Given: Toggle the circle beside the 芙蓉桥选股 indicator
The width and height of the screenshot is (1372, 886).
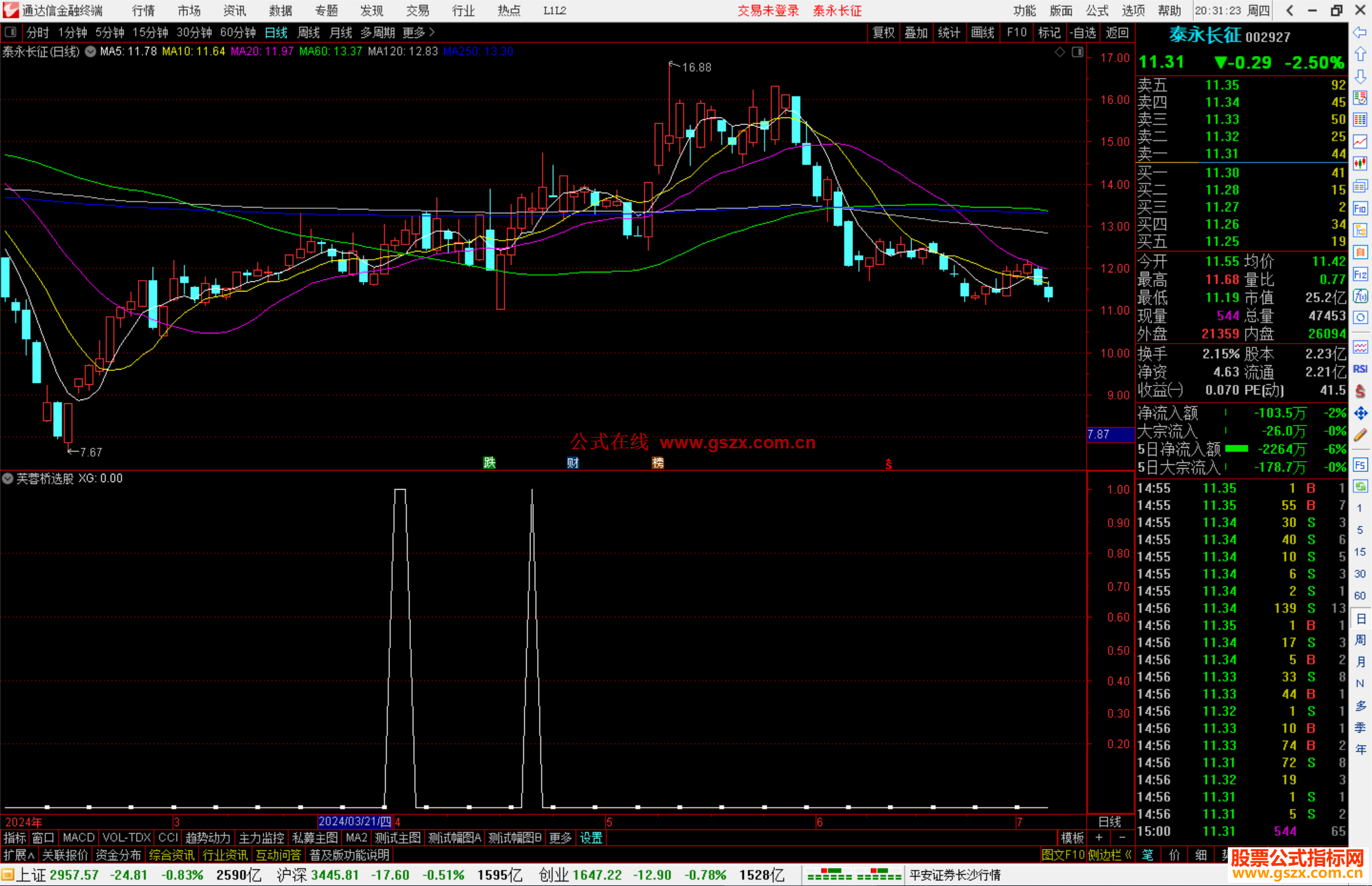Looking at the screenshot, I should pos(8,478).
